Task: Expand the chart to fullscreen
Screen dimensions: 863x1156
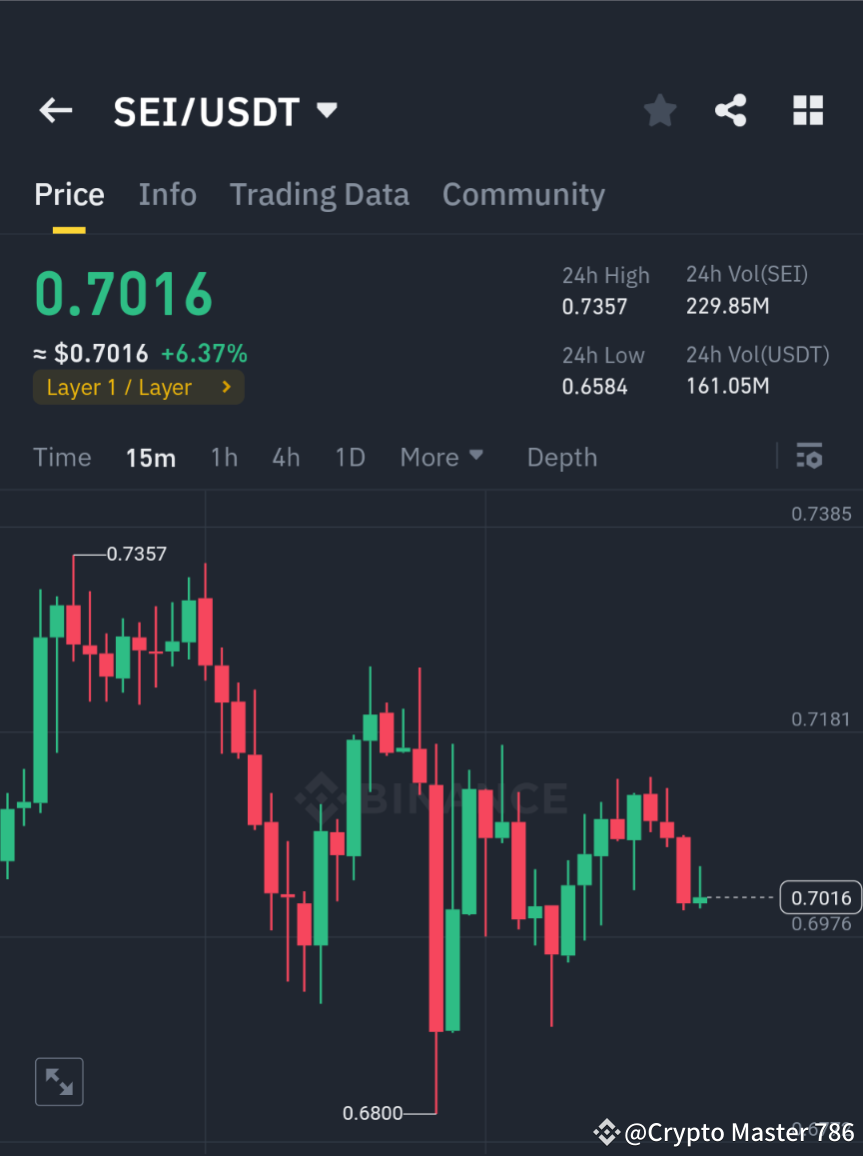Action: 59,1081
